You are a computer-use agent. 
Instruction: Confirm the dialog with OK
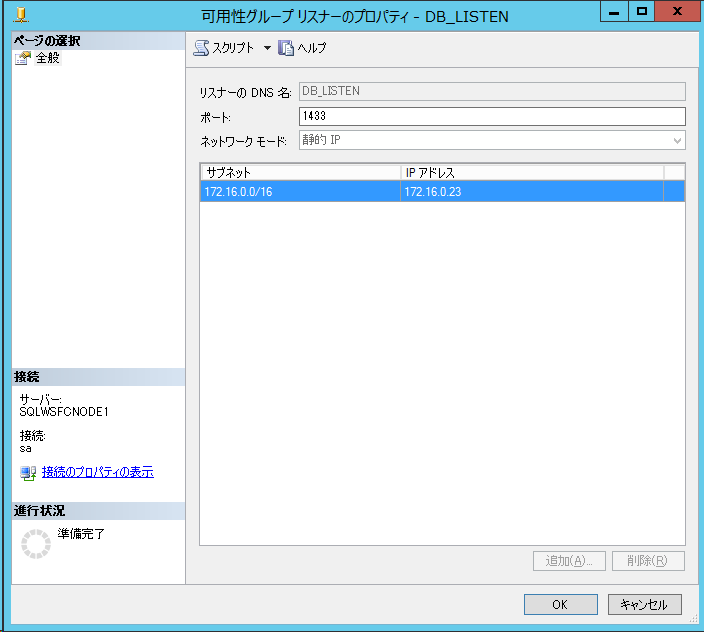(560, 604)
